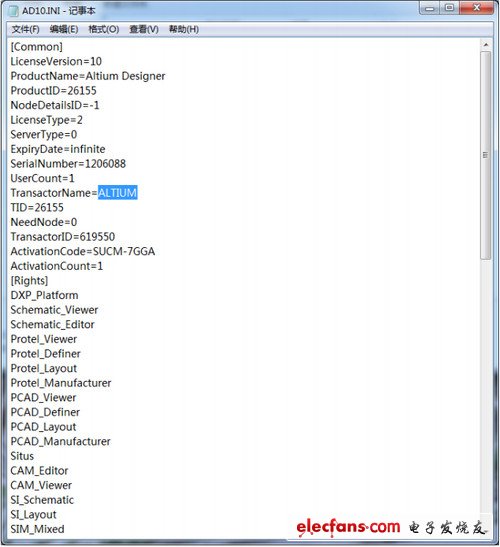The height and width of the screenshot is (547, 500).
Task: Open the 编辑(E) menu
Action: click(x=64, y=29)
